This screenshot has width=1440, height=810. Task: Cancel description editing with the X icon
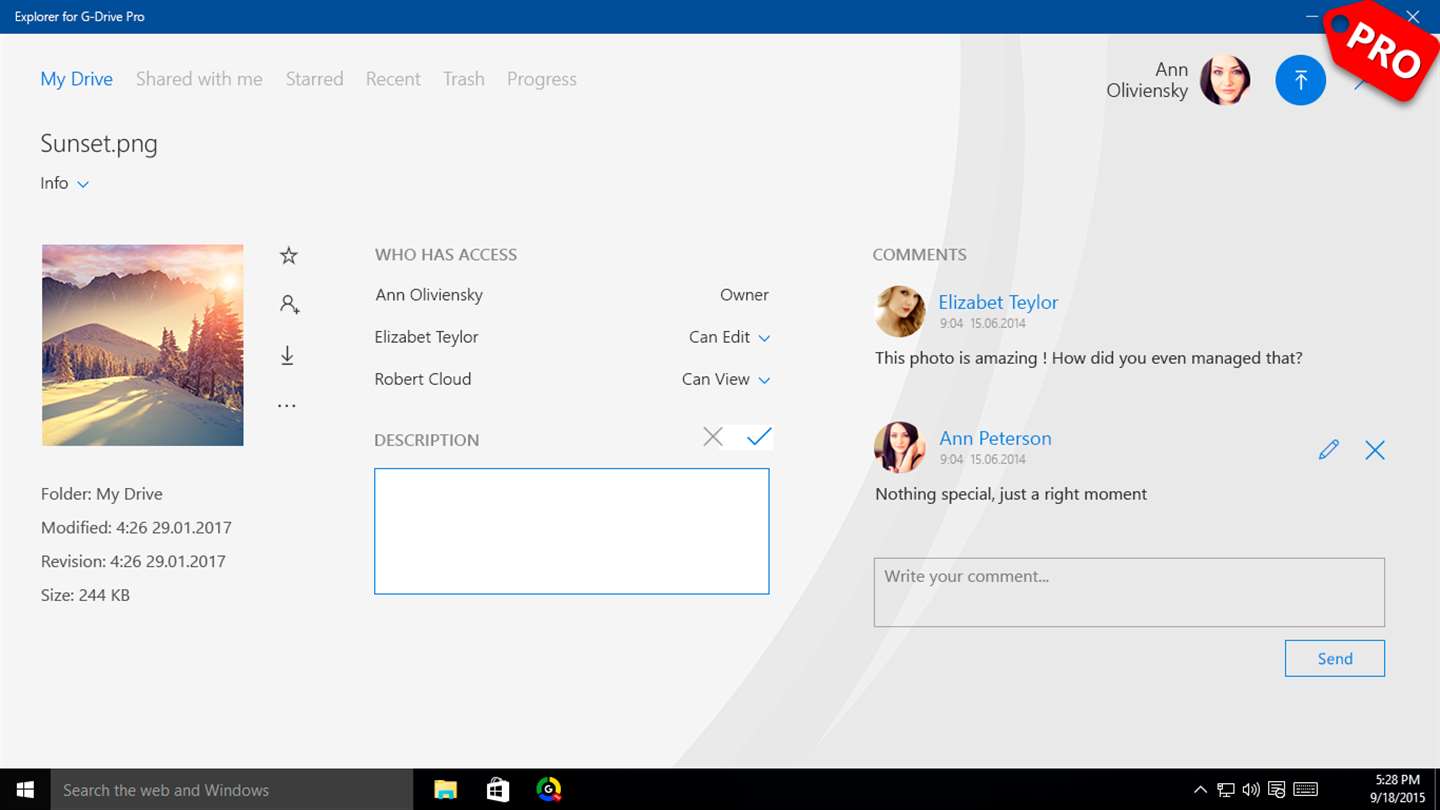pyautogui.click(x=712, y=437)
